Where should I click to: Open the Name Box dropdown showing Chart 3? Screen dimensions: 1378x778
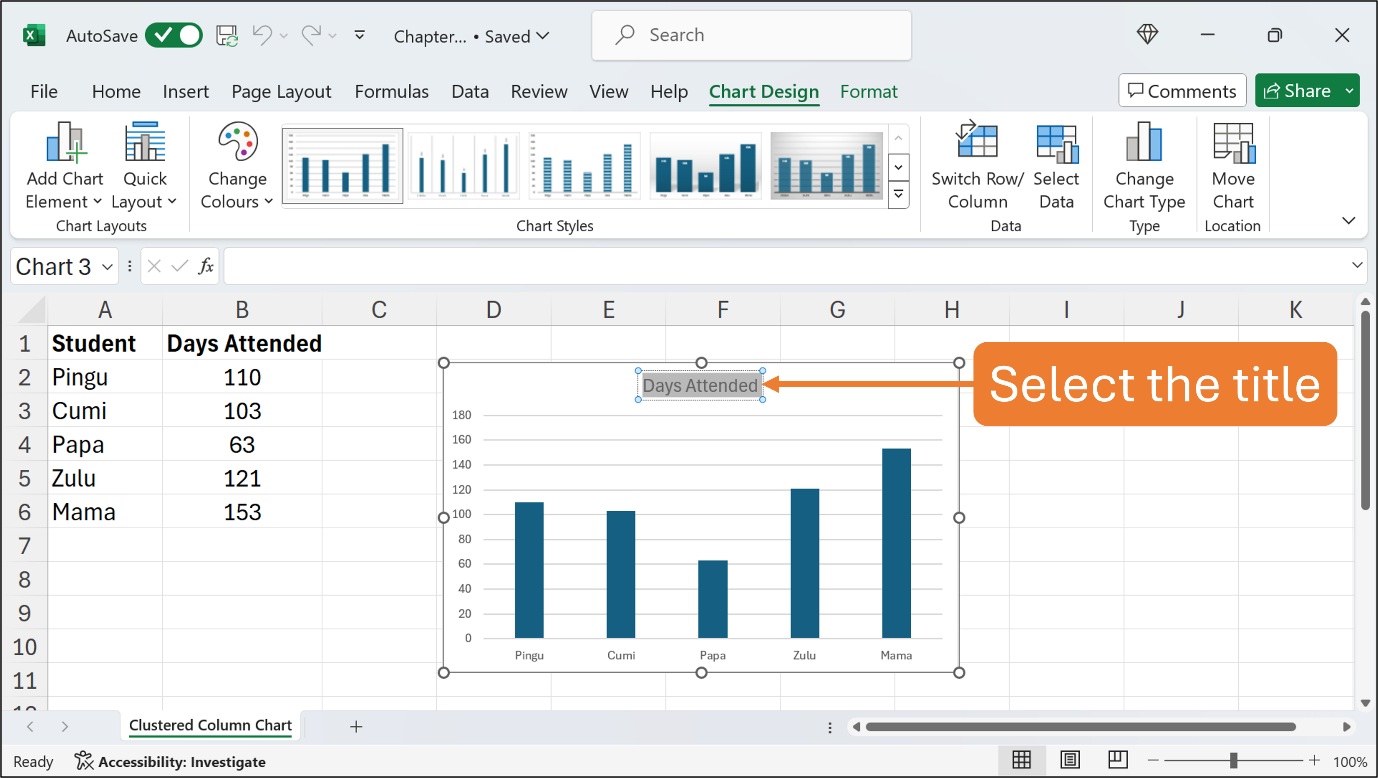click(x=107, y=267)
